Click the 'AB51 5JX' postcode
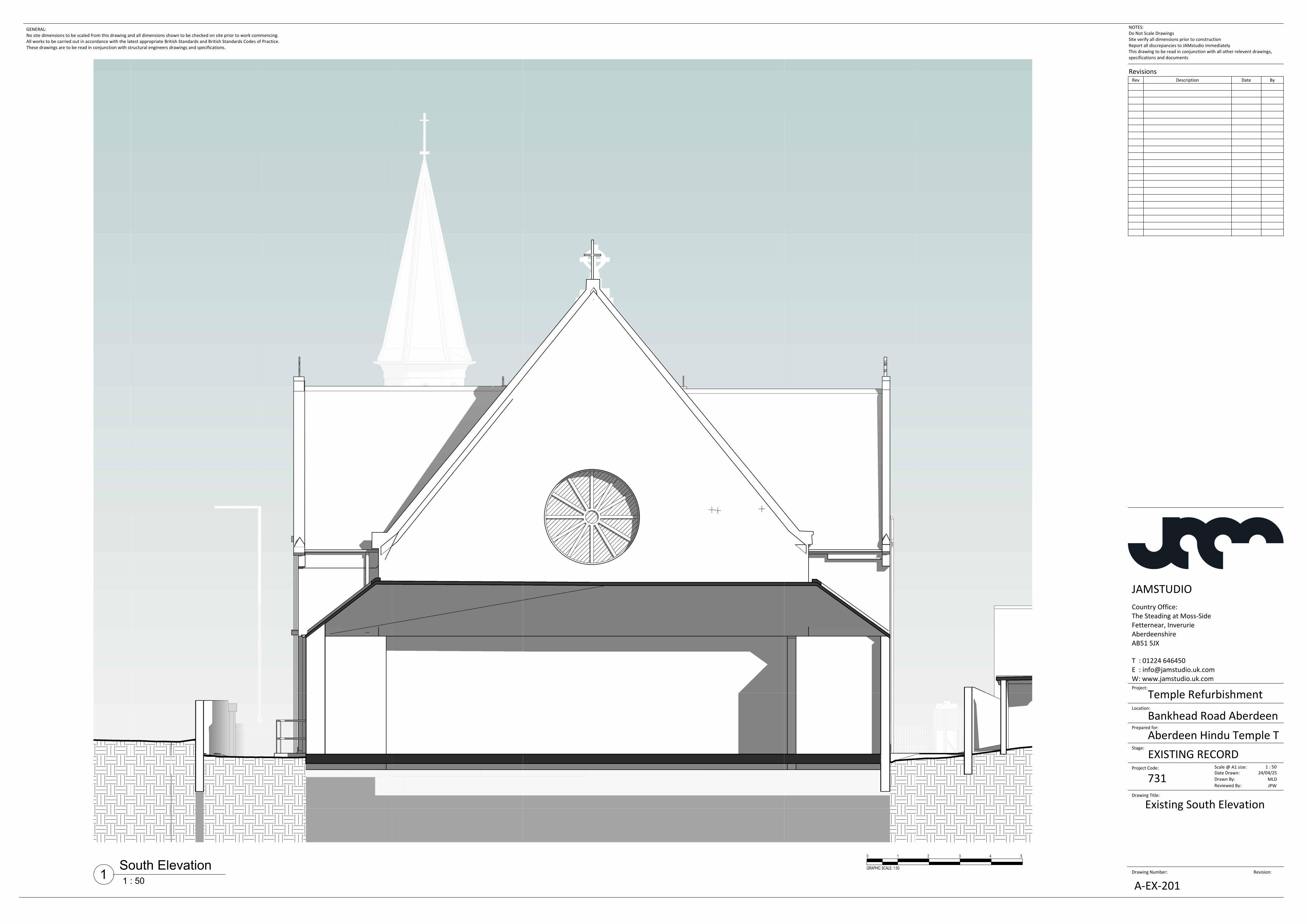This screenshot has width=1307, height=924. [x=1145, y=644]
